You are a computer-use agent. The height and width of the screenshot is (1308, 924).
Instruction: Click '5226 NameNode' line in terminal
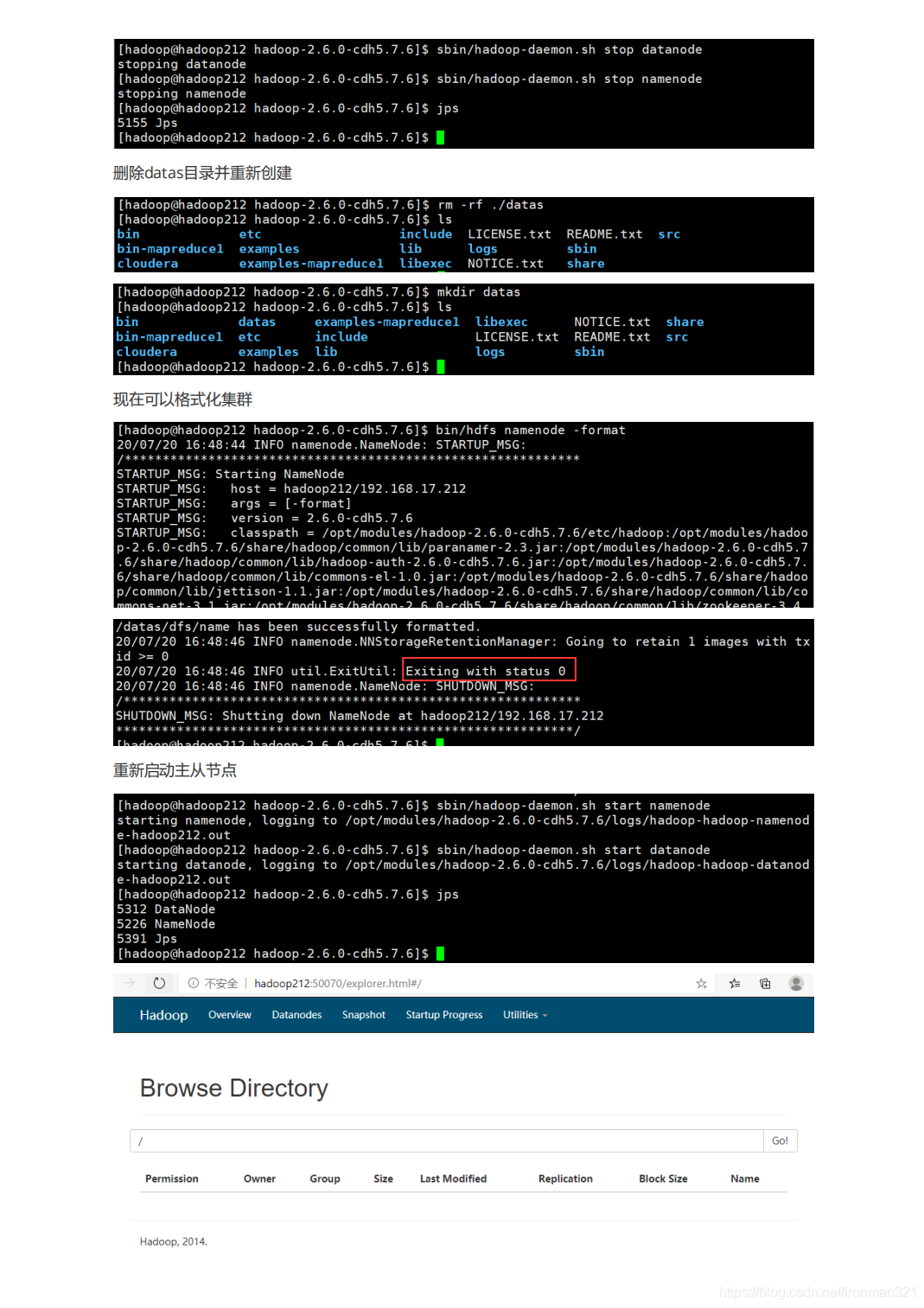(x=166, y=924)
